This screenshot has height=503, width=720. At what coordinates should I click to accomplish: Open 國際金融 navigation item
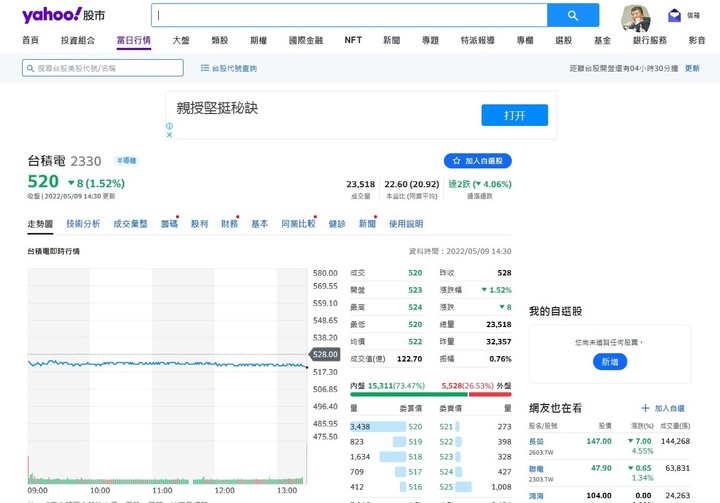coord(306,40)
